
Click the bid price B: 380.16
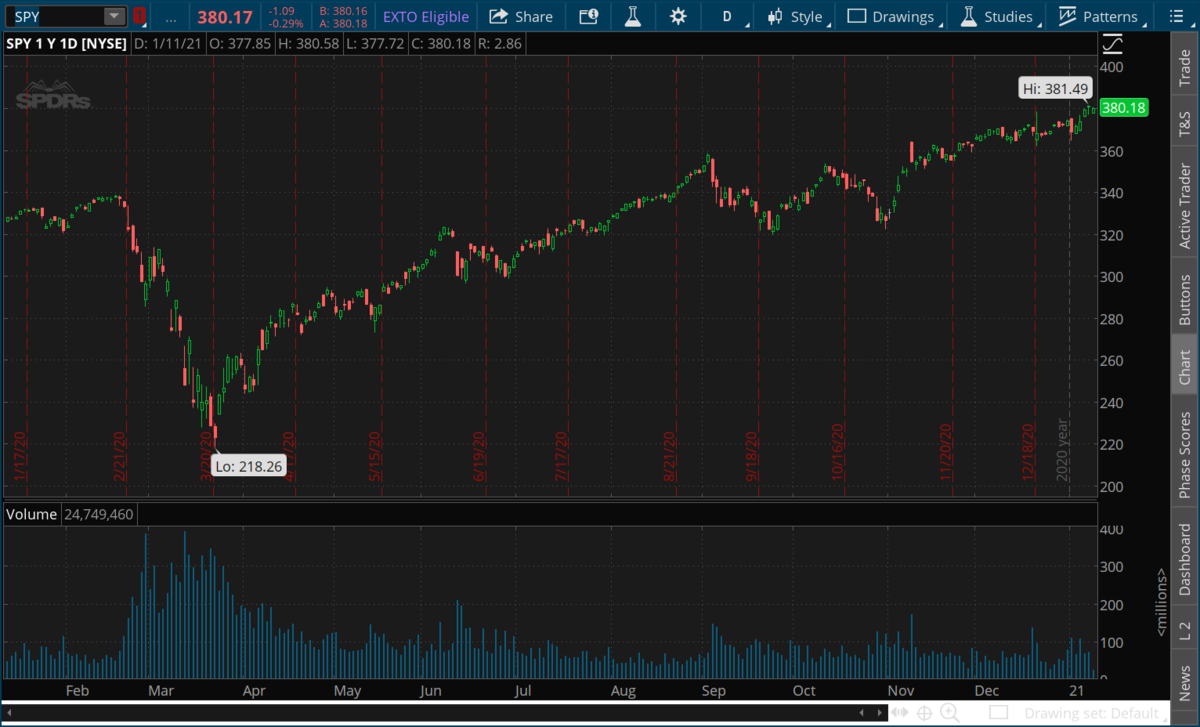pos(343,11)
